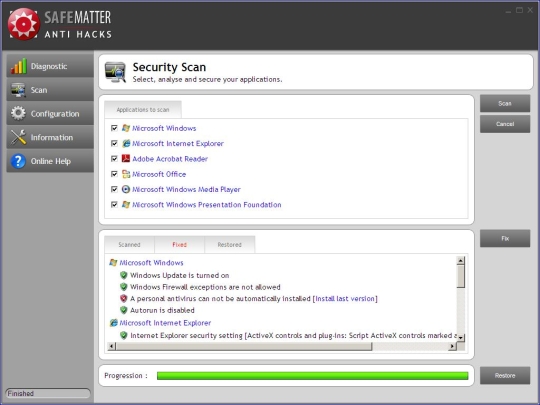Click the Restore button
The width and height of the screenshot is (540, 405).
[505, 375]
